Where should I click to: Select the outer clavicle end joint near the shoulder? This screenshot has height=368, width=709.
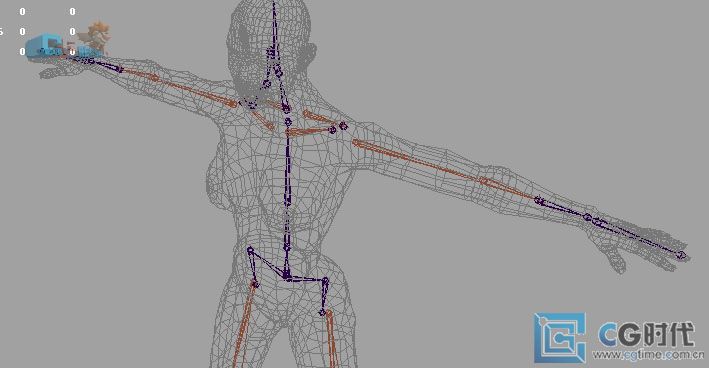[x=344, y=126]
